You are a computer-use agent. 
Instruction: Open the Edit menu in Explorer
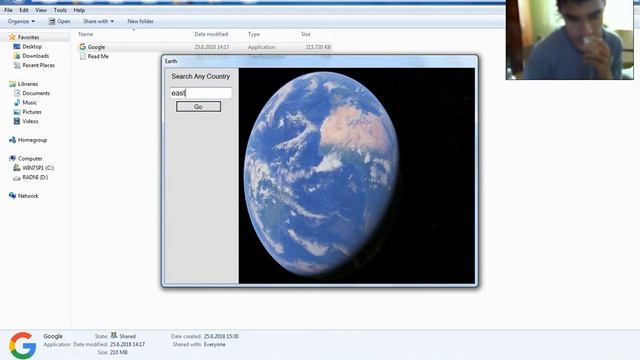pos(24,10)
